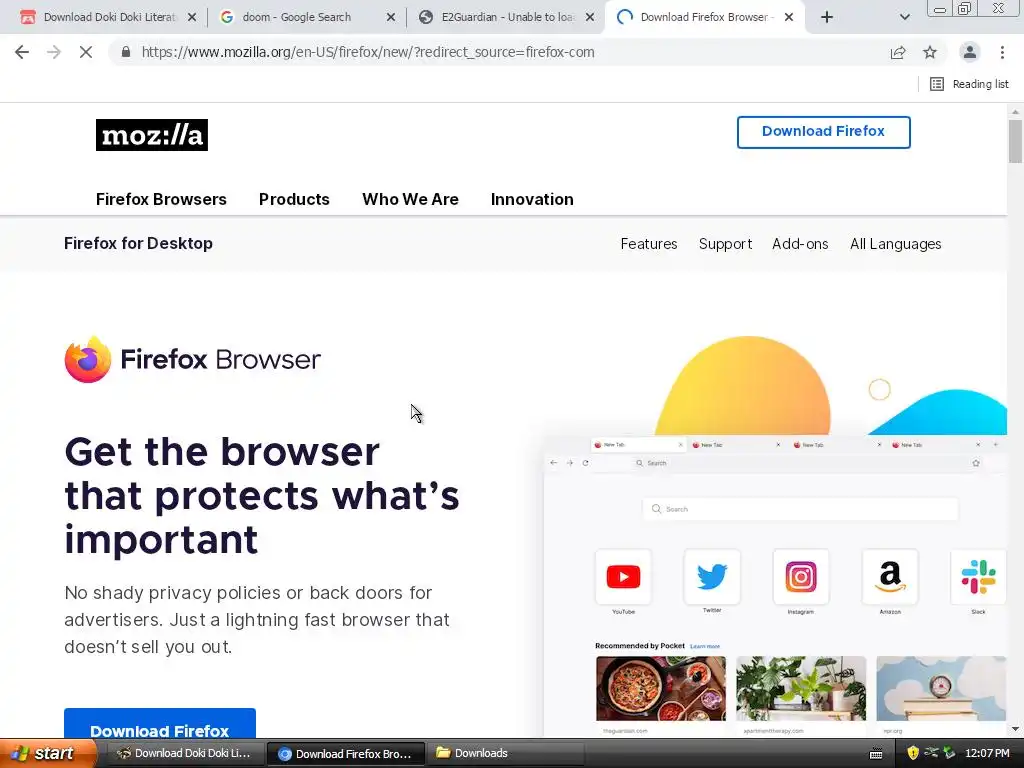Viewport: 1024px width, 768px height.
Task: Open the Reading list
Action: [969, 84]
